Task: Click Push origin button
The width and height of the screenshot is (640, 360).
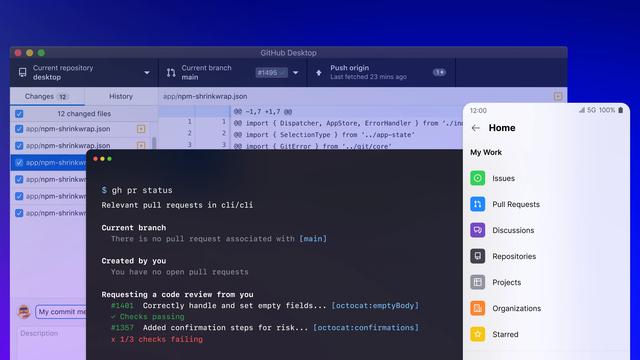Action: tap(381, 73)
